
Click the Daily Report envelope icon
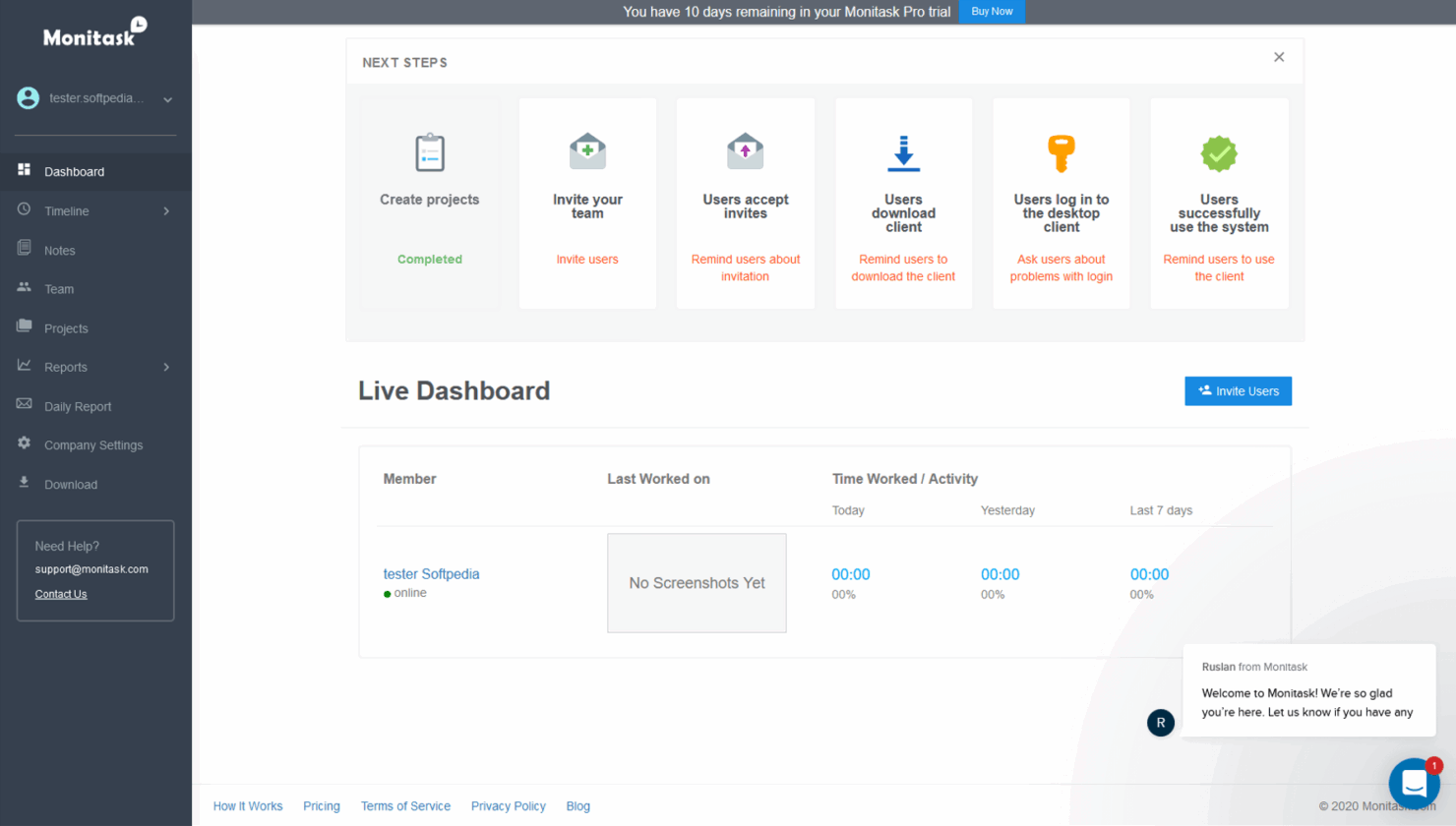click(x=25, y=404)
